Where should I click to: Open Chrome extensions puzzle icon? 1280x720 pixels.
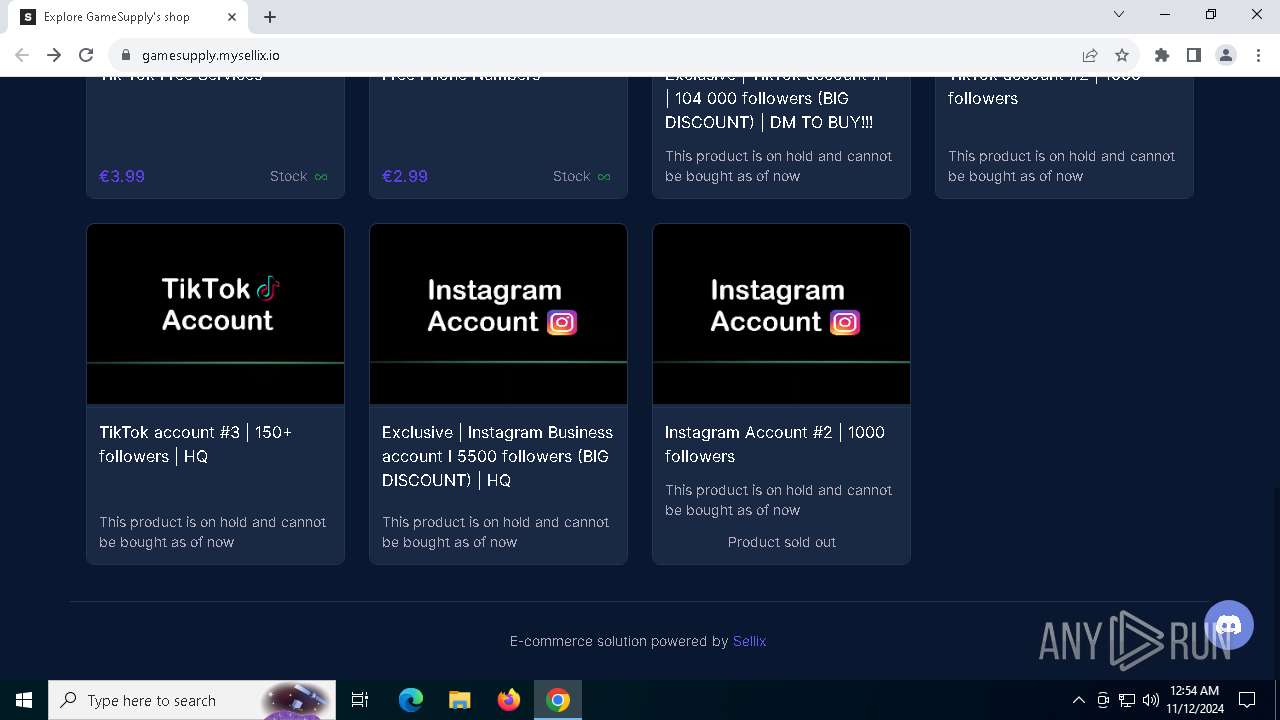pos(1162,55)
